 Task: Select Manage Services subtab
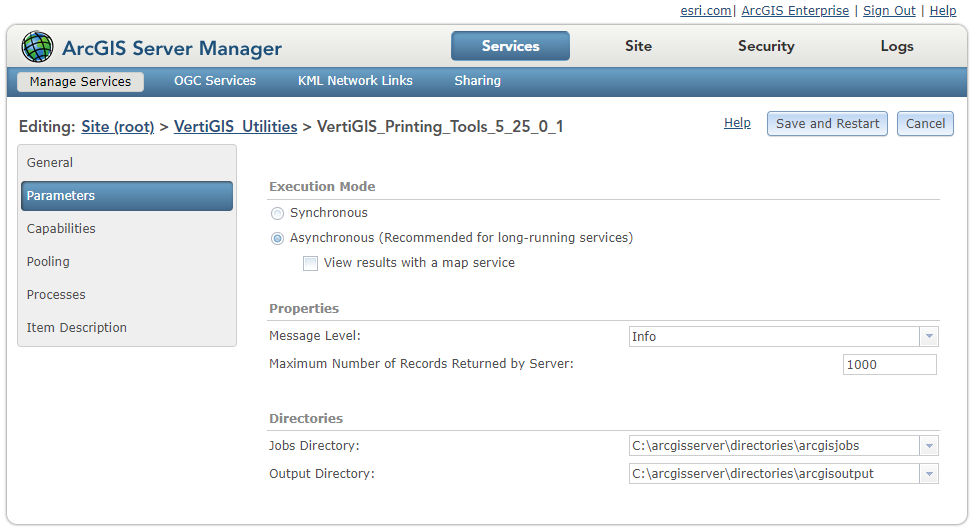tap(80, 81)
